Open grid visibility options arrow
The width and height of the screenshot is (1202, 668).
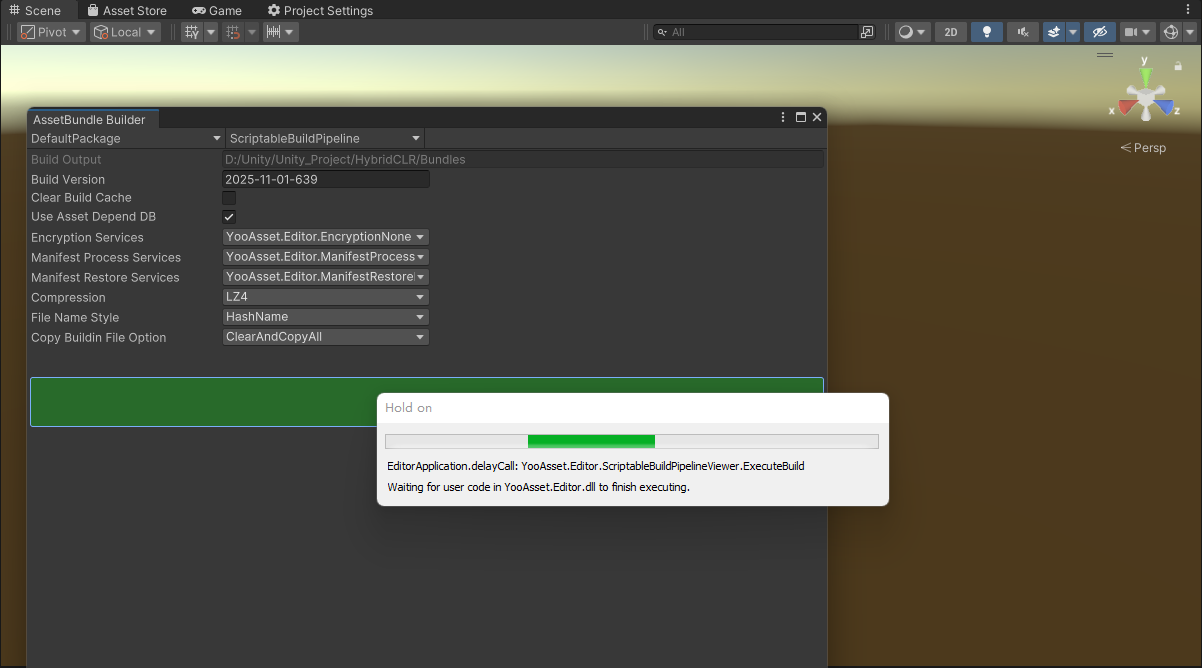211,32
